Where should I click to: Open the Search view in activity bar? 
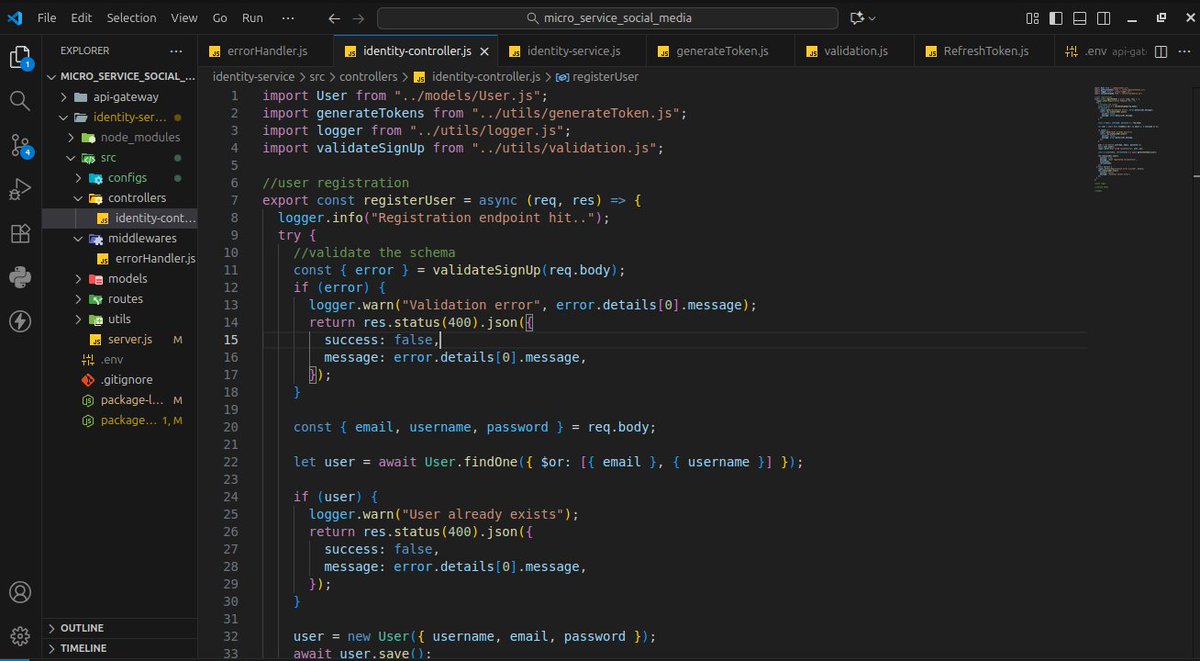tap(20, 100)
